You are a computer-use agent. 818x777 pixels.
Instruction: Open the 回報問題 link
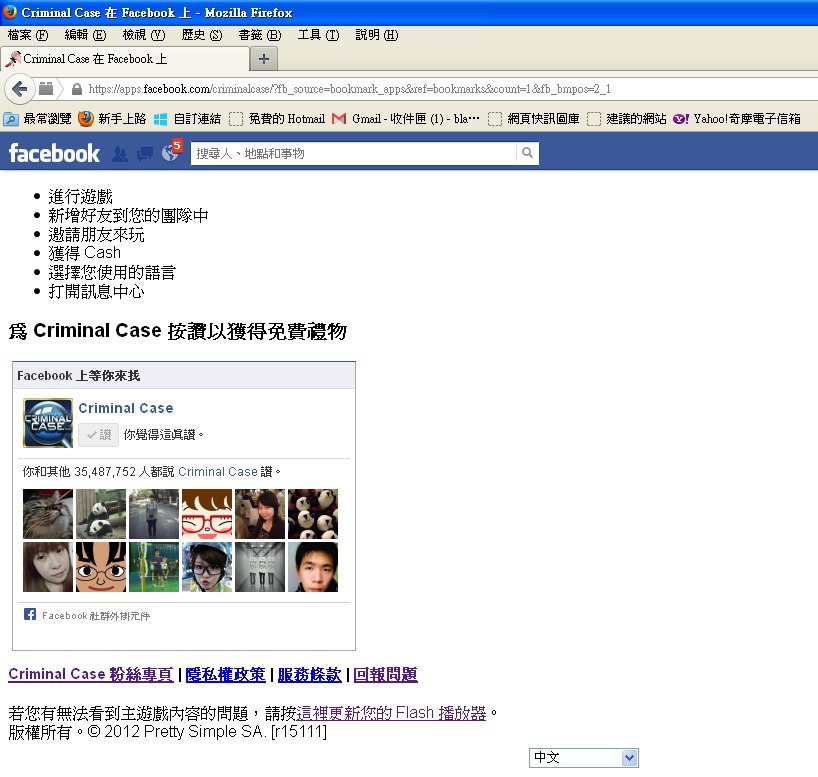(x=386, y=674)
